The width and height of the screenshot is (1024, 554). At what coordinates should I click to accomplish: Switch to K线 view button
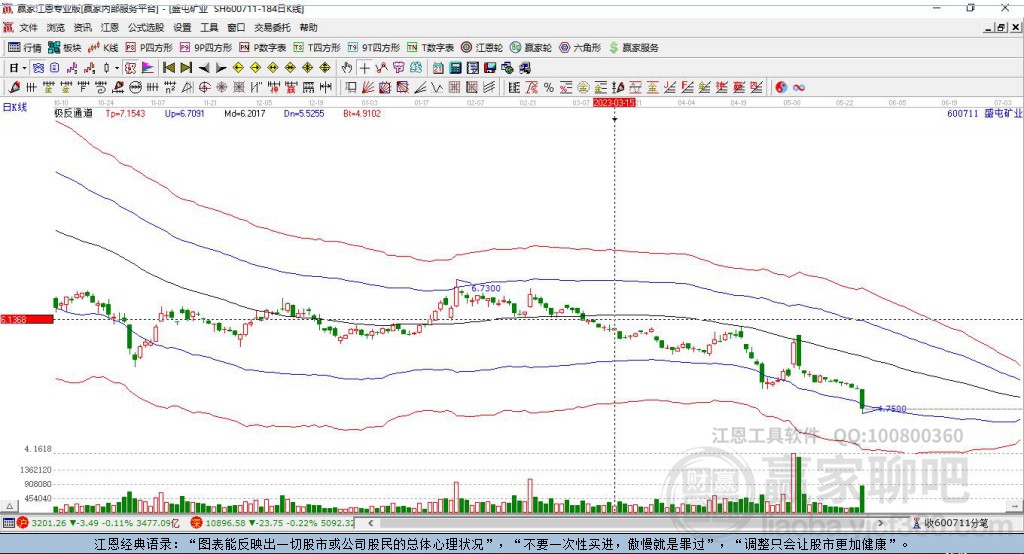point(103,48)
